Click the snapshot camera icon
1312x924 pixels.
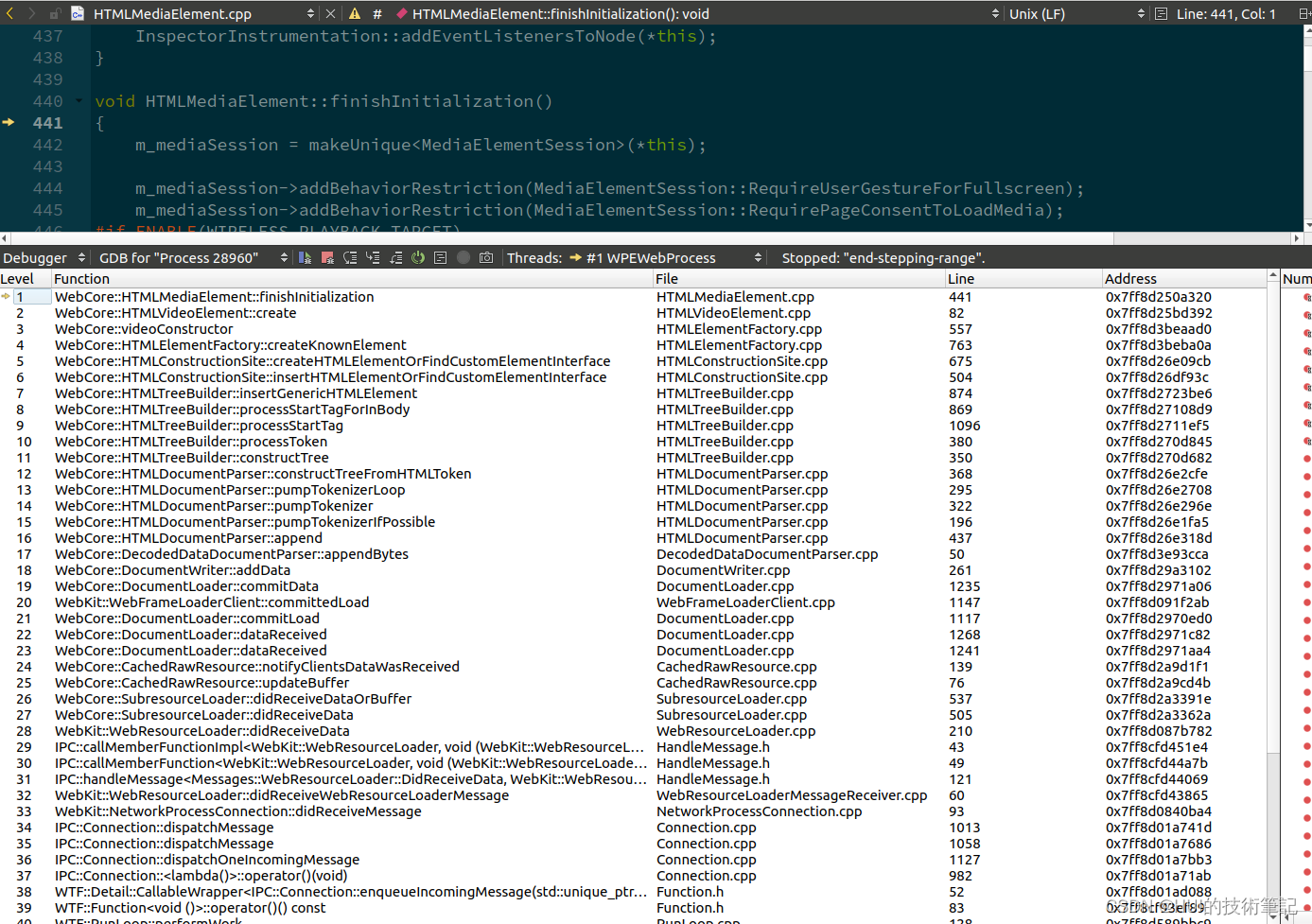[x=486, y=257]
